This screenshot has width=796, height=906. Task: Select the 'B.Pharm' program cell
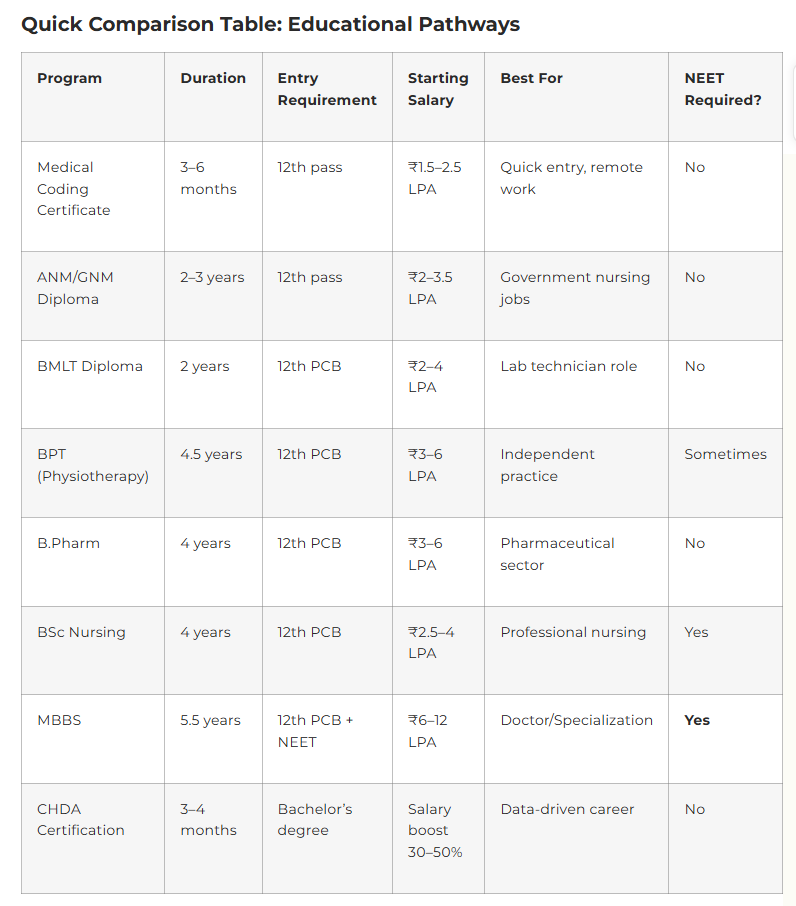click(x=68, y=543)
